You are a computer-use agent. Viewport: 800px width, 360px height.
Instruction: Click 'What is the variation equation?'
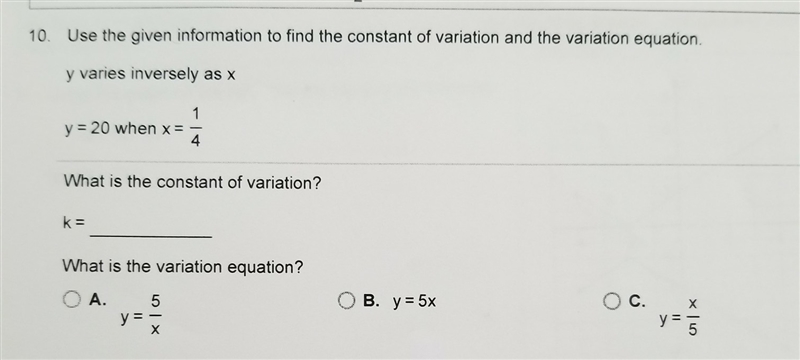click(183, 266)
